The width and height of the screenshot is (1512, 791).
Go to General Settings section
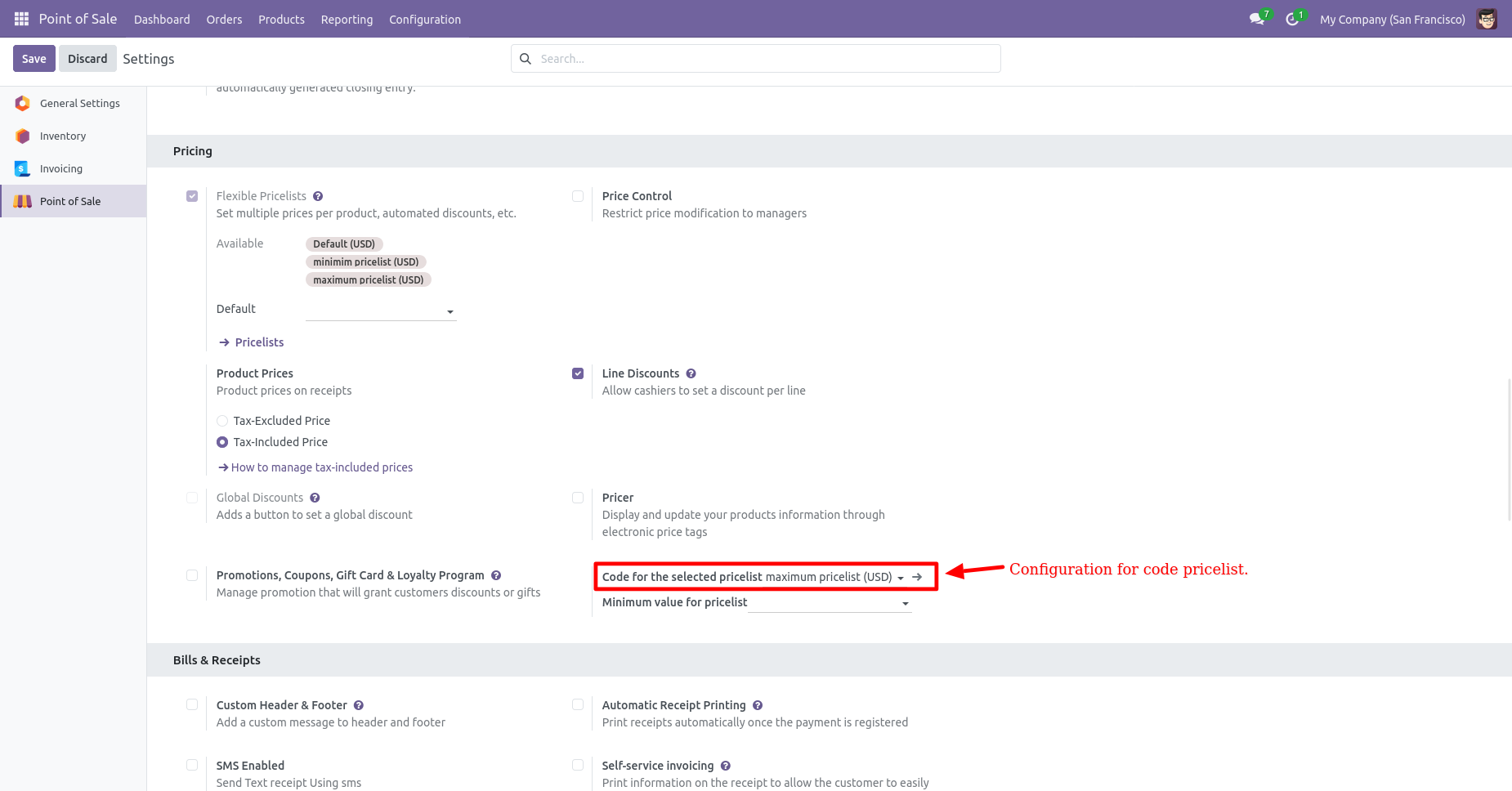click(x=74, y=103)
